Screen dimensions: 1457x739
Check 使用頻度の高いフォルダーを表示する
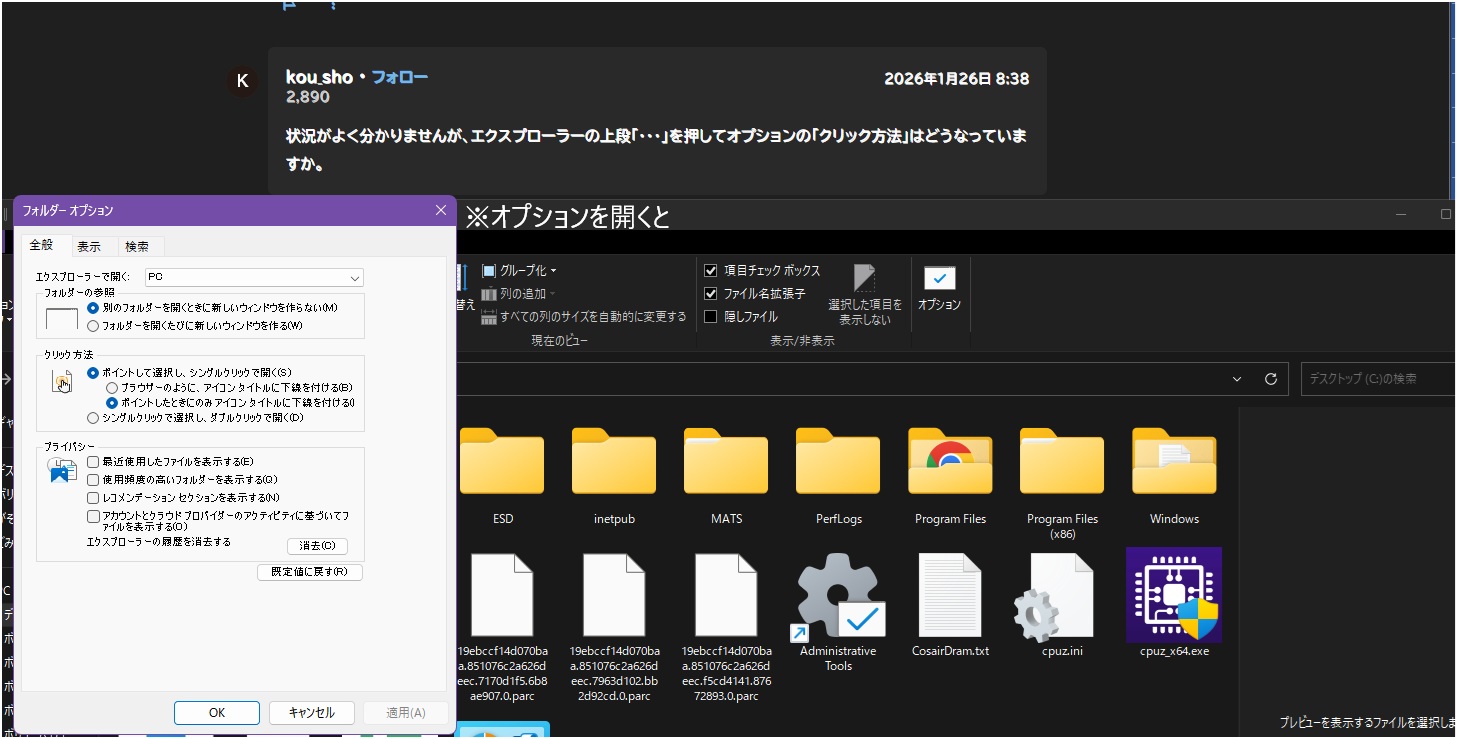[93, 480]
